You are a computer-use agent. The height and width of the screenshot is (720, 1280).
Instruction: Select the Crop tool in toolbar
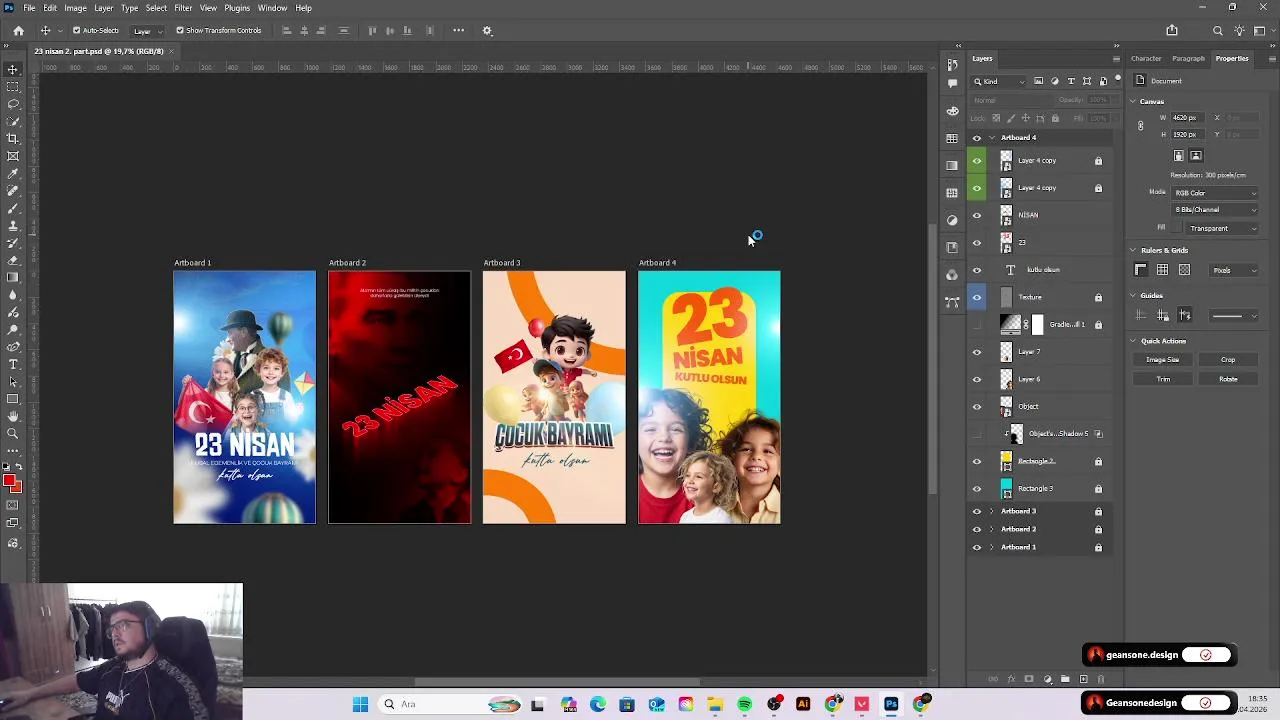click(x=13, y=138)
